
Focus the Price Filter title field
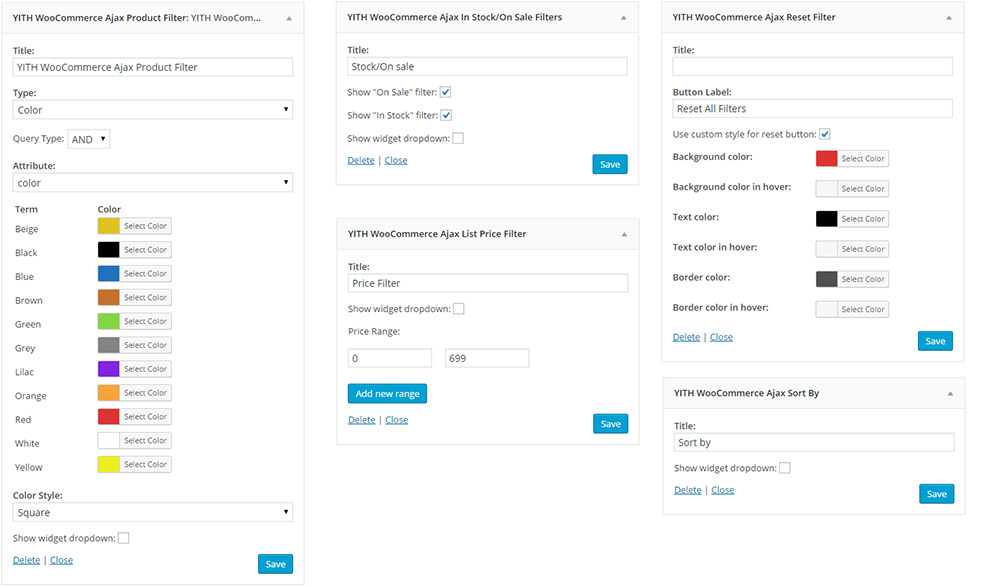point(488,283)
